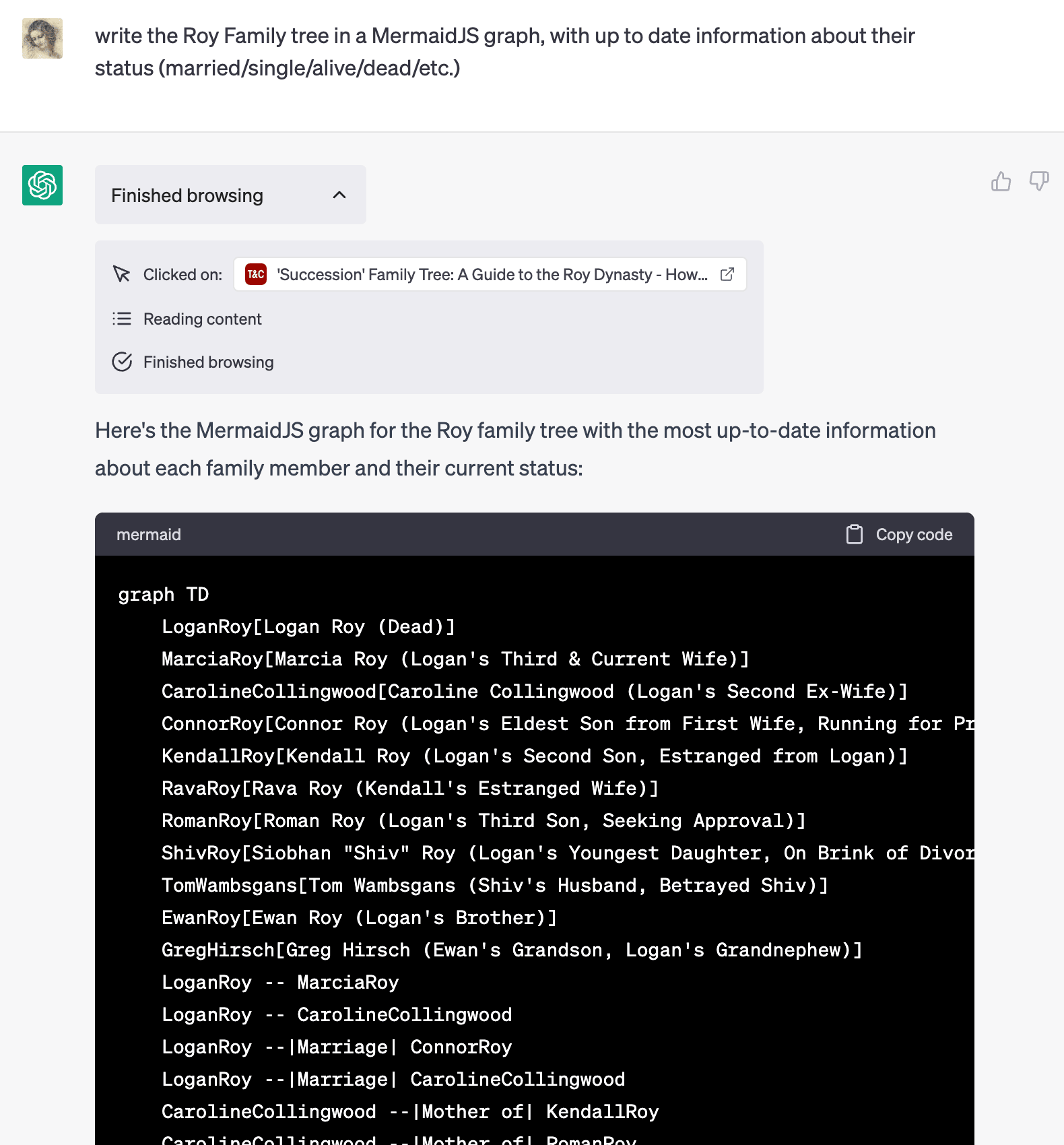Click the 'mermaid' label on the code block
Screen dimensions: 1064x1145
click(149, 534)
